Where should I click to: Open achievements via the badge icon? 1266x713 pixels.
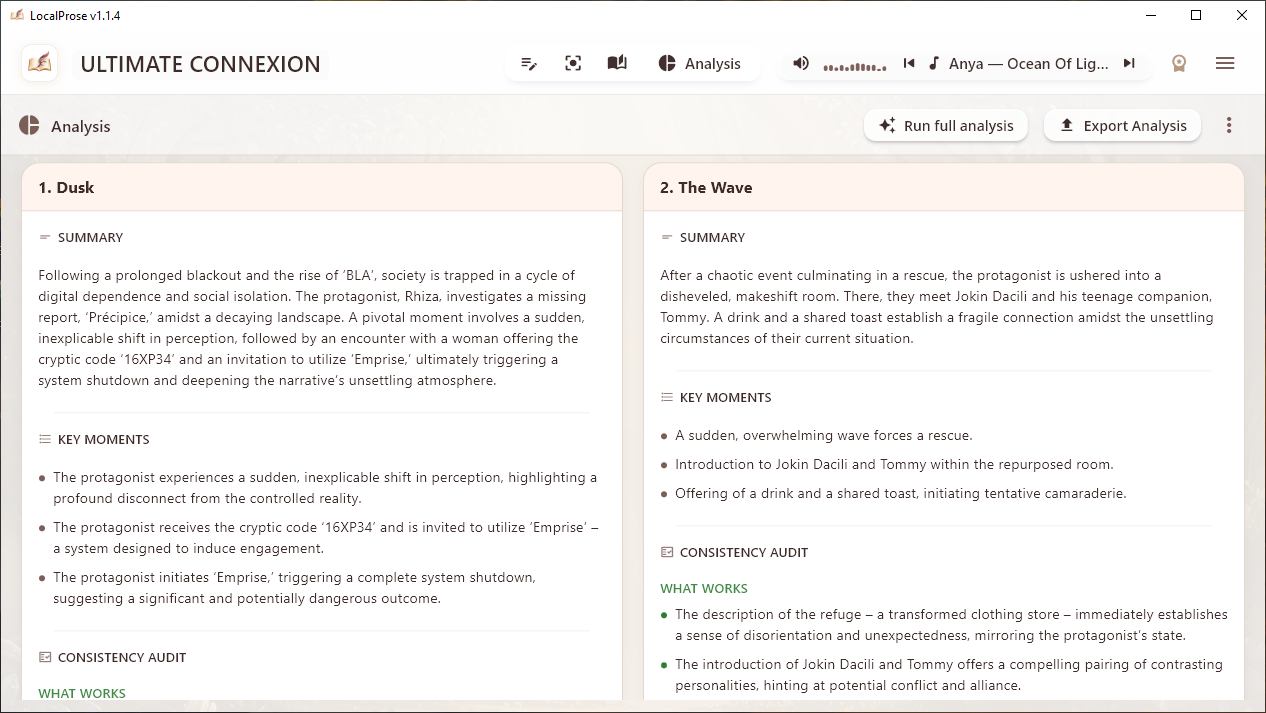[x=1179, y=62]
